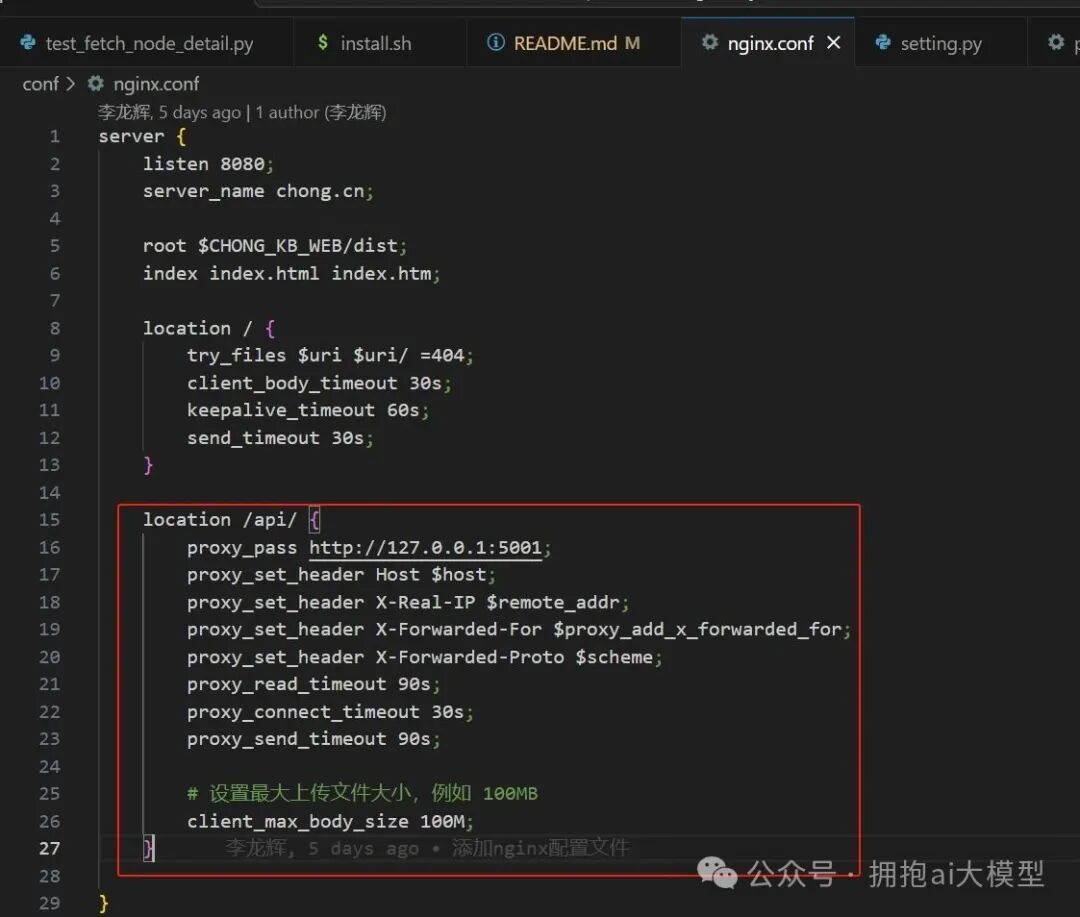Click the Python icon on the setting.py tab

pos(881,43)
